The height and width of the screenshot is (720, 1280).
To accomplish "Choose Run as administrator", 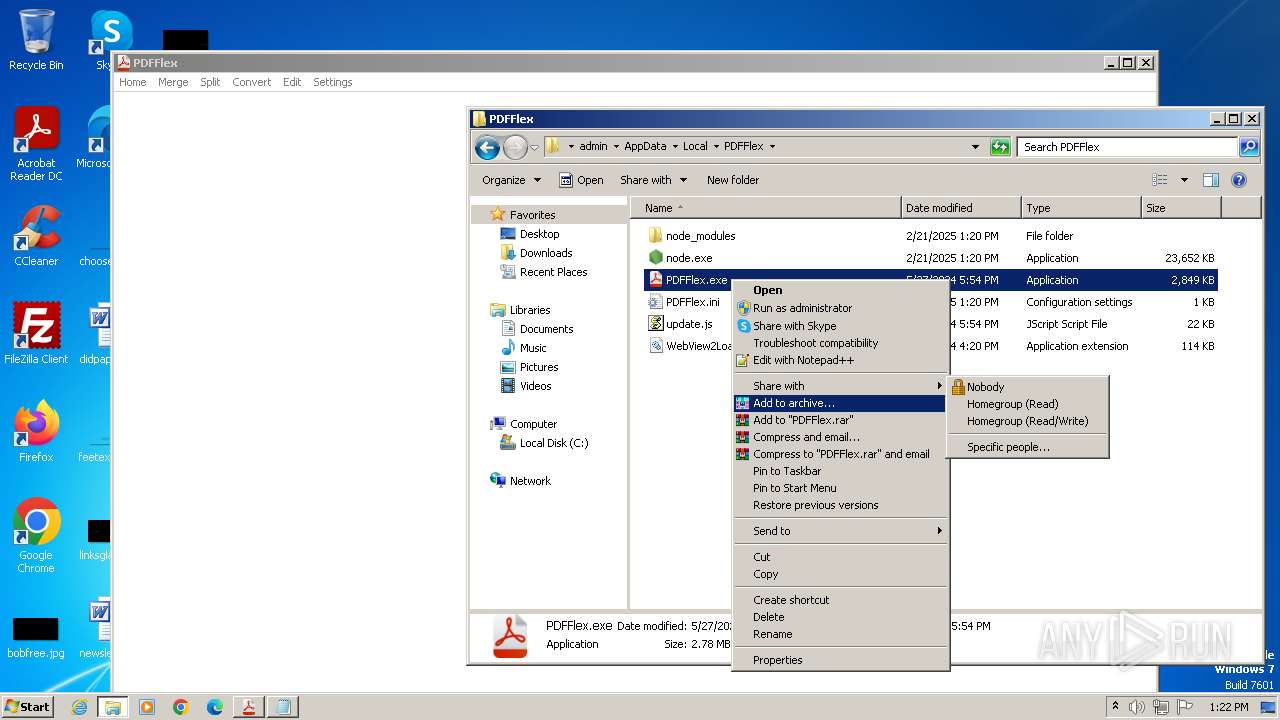I will tap(840, 308).
